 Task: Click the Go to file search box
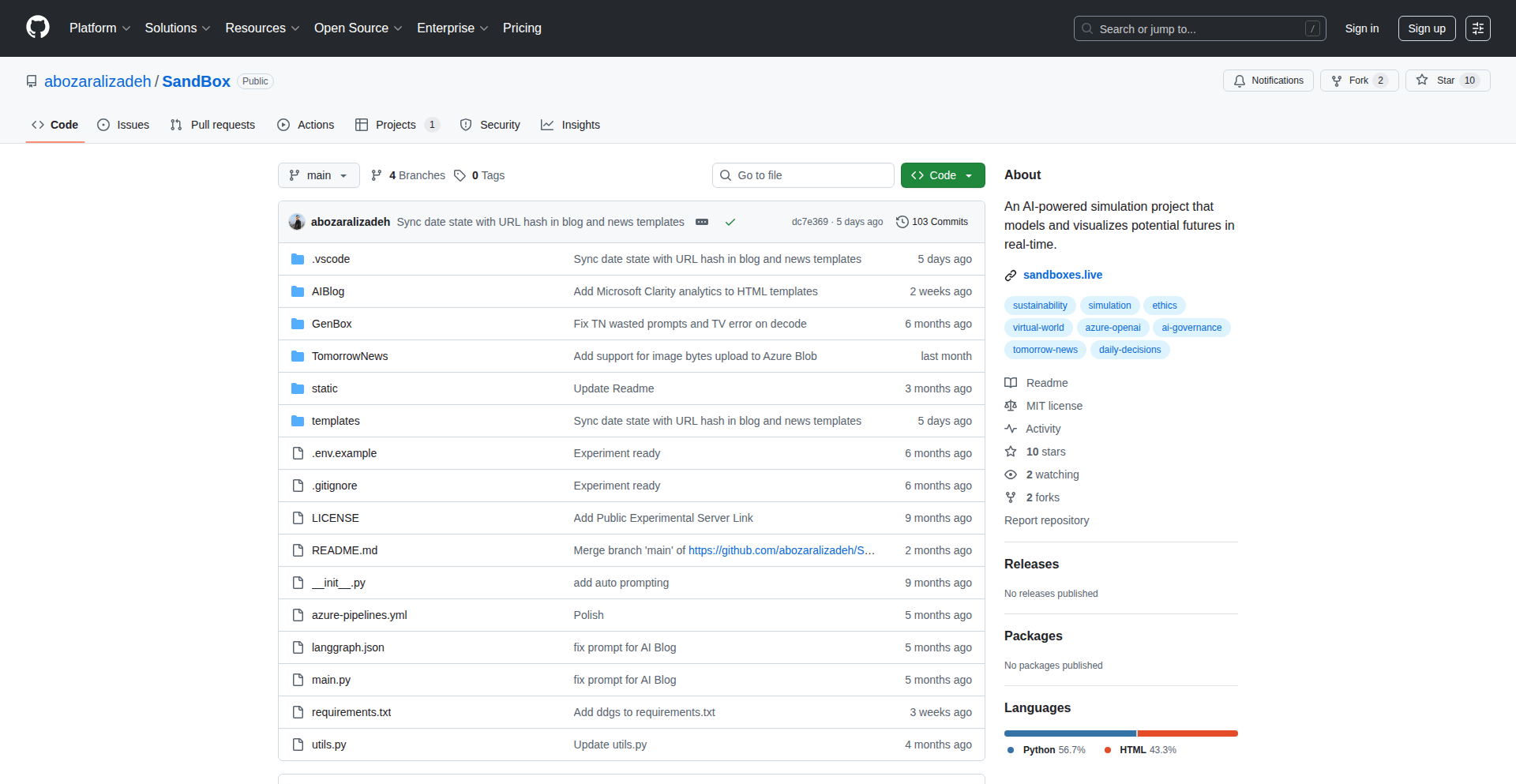803,175
